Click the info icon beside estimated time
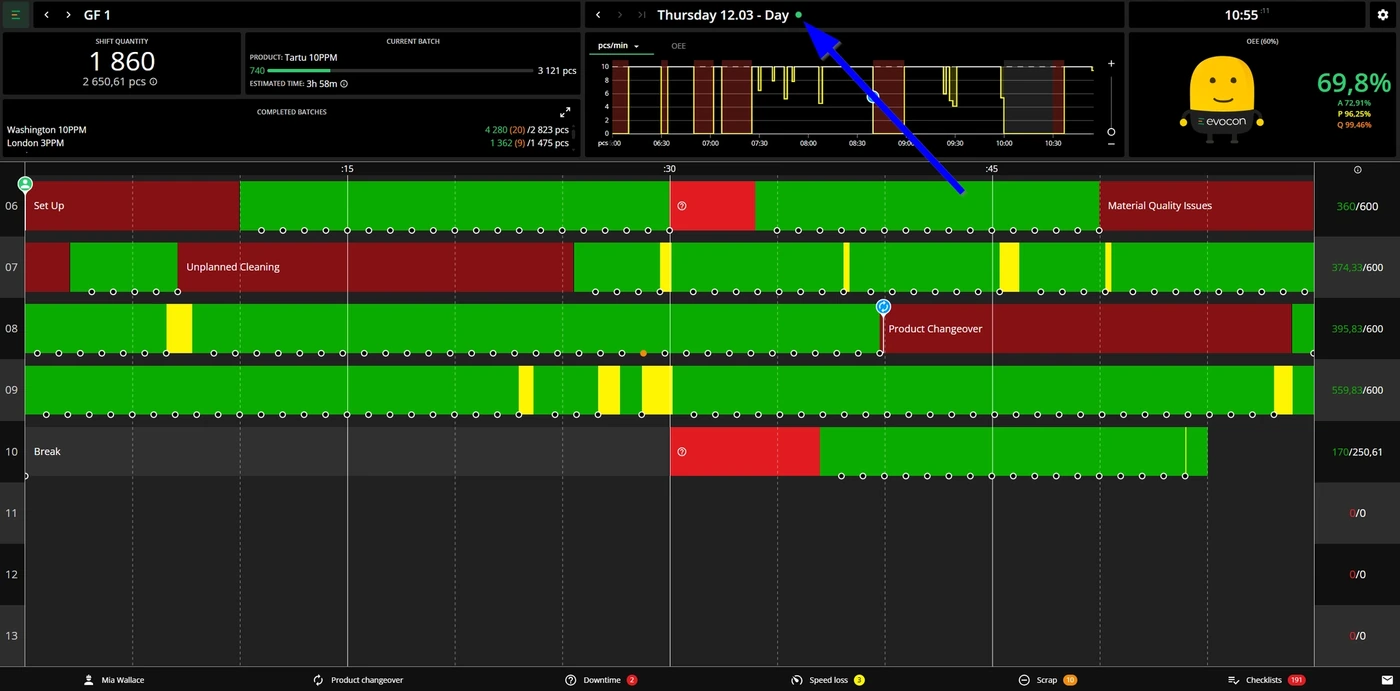 pos(344,84)
